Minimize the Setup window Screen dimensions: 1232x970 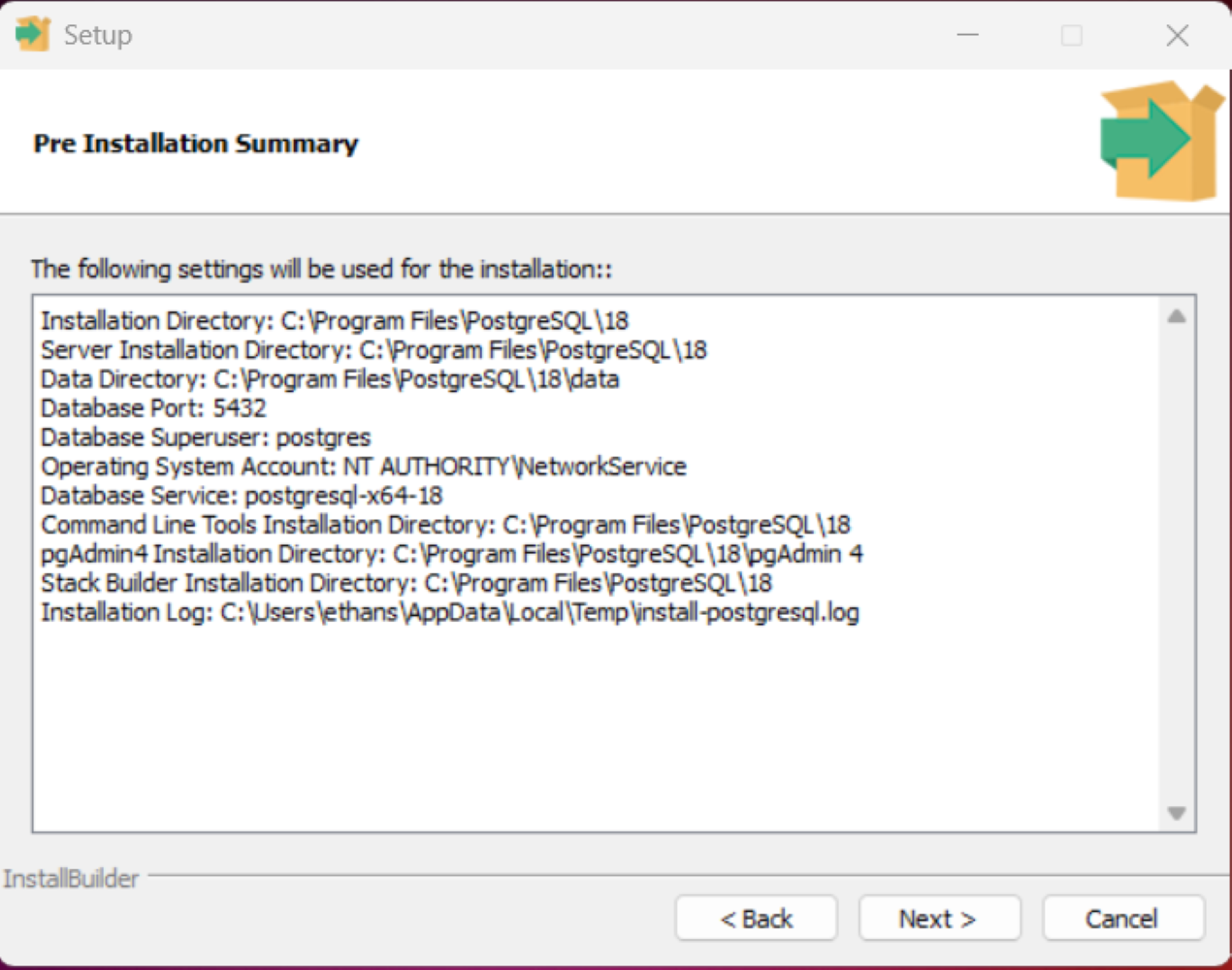point(967,36)
